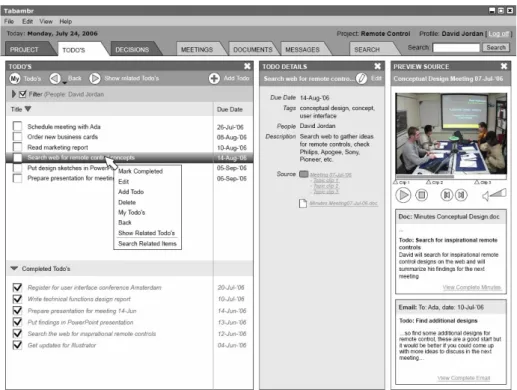This screenshot has width=517, height=390.
Task: Close the TODO DETAILS panel
Action: pyautogui.click(x=377, y=66)
